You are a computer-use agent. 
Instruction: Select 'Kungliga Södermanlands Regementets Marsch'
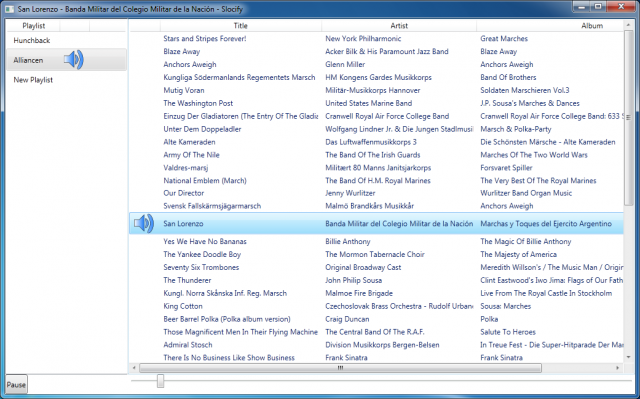coord(239,77)
